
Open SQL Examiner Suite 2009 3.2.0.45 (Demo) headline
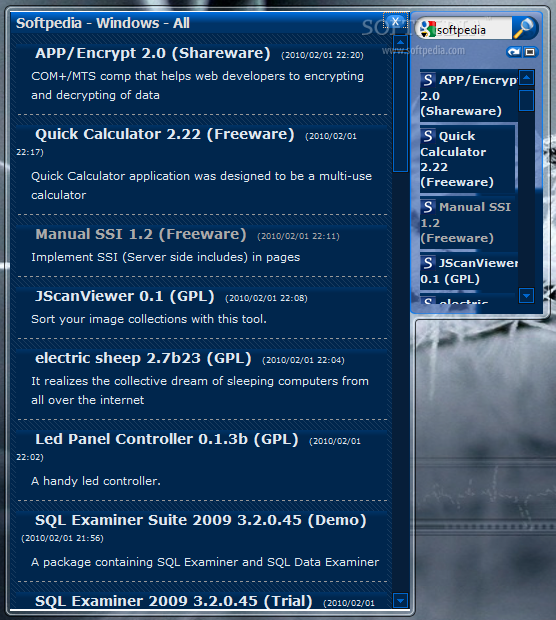(200, 521)
